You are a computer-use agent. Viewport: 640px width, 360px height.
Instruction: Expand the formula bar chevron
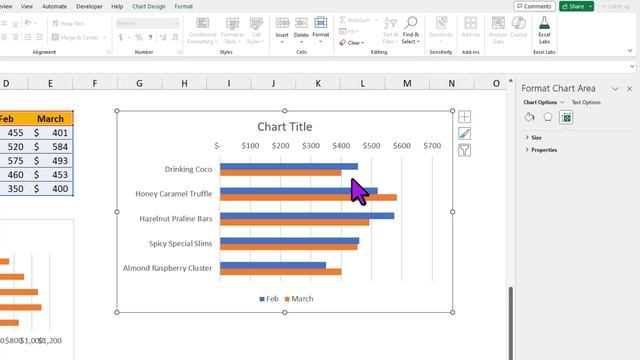click(632, 66)
